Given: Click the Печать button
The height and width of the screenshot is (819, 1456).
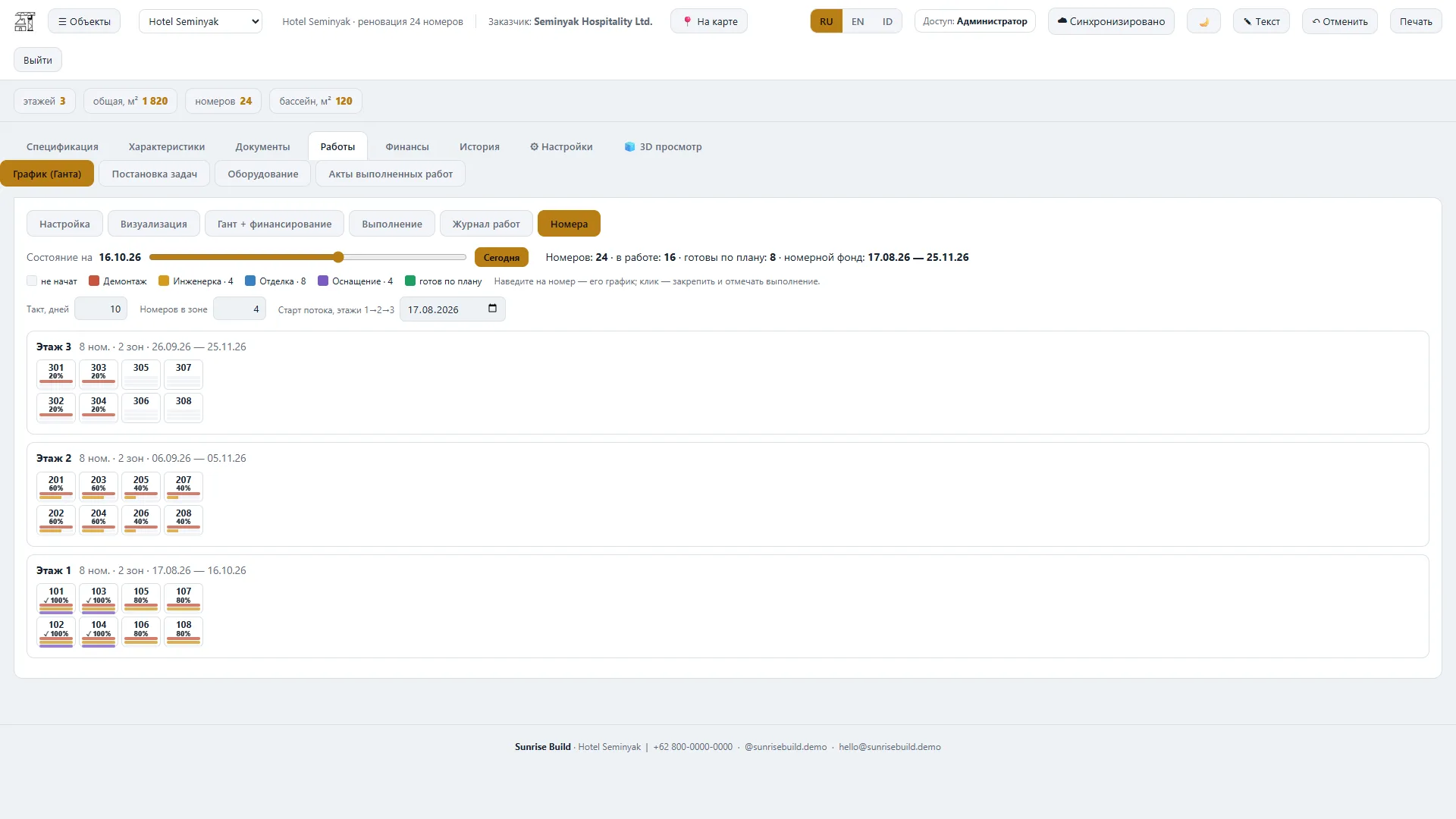Looking at the screenshot, I should tap(1416, 21).
